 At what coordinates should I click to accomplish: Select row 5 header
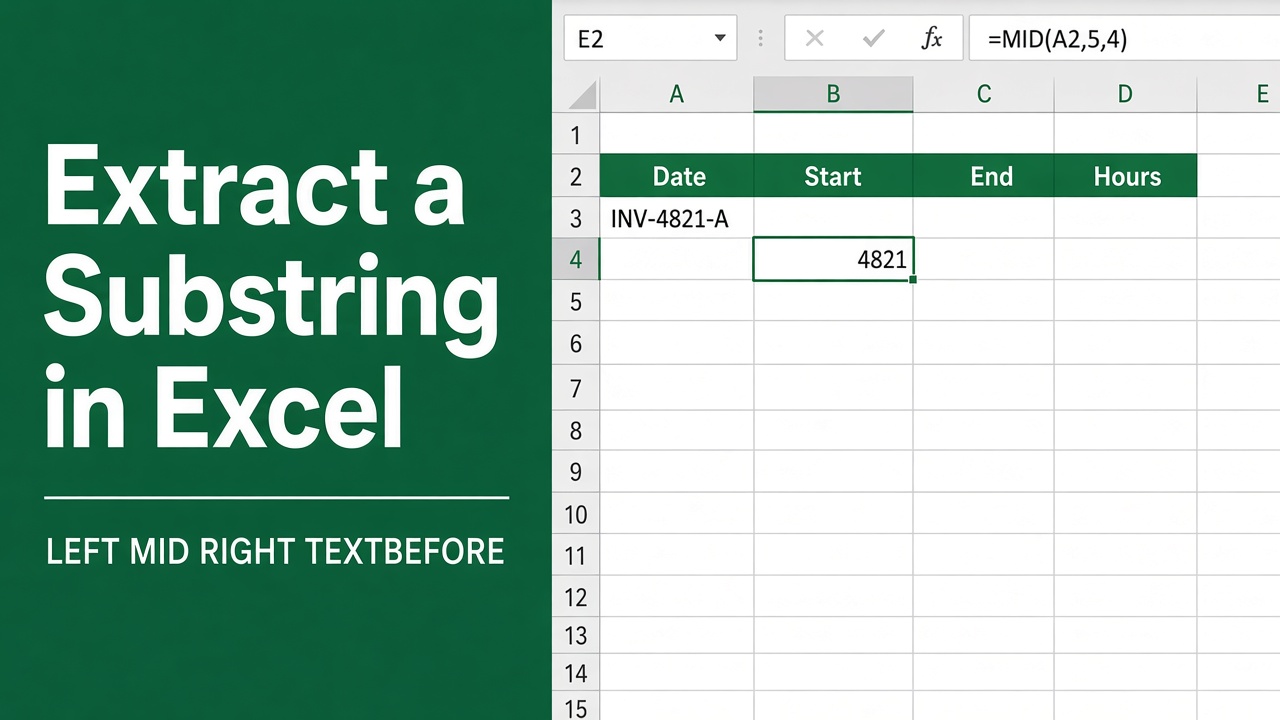click(576, 302)
